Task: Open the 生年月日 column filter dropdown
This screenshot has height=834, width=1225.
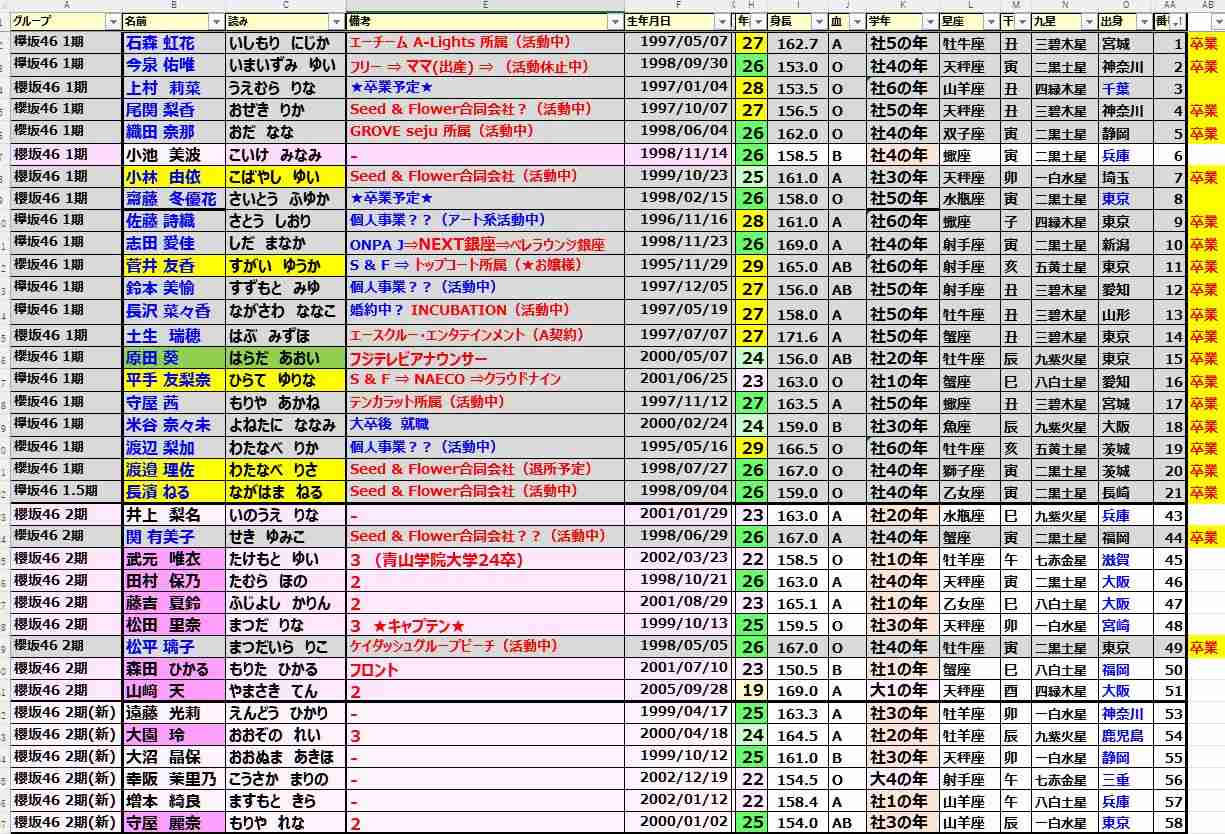Action: click(x=724, y=21)
